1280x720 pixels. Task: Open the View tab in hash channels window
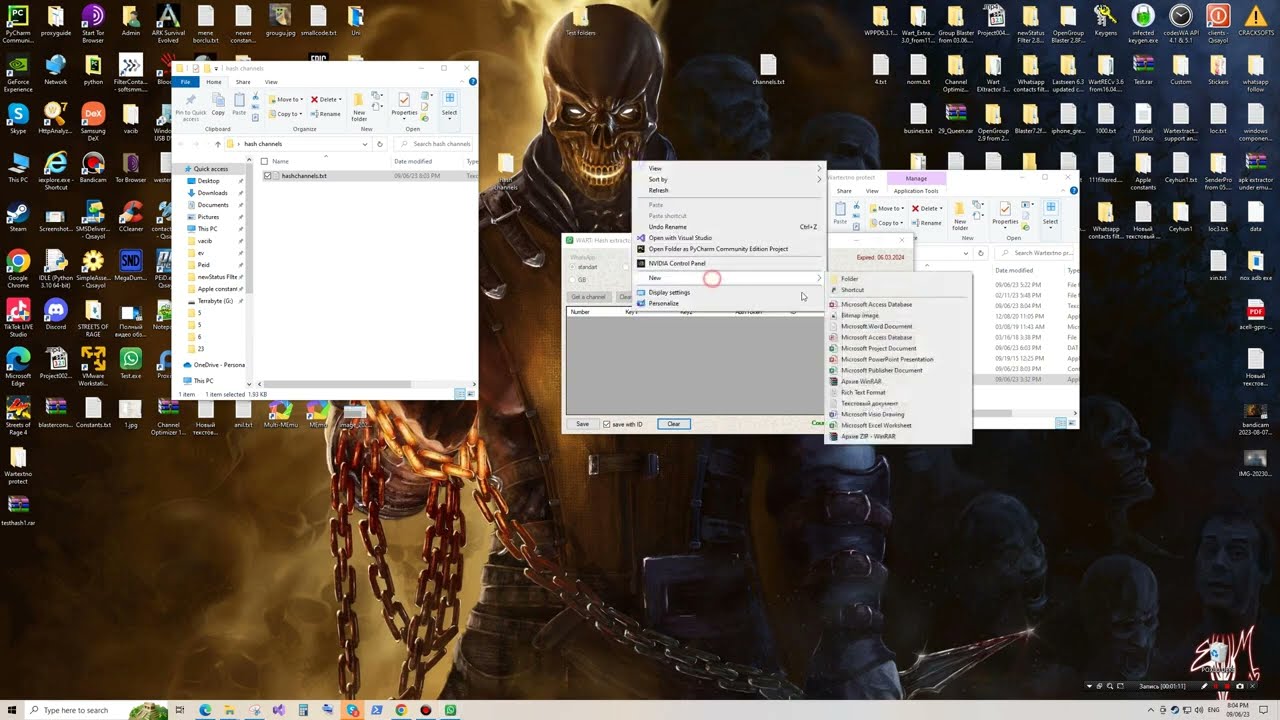[271, 82]
